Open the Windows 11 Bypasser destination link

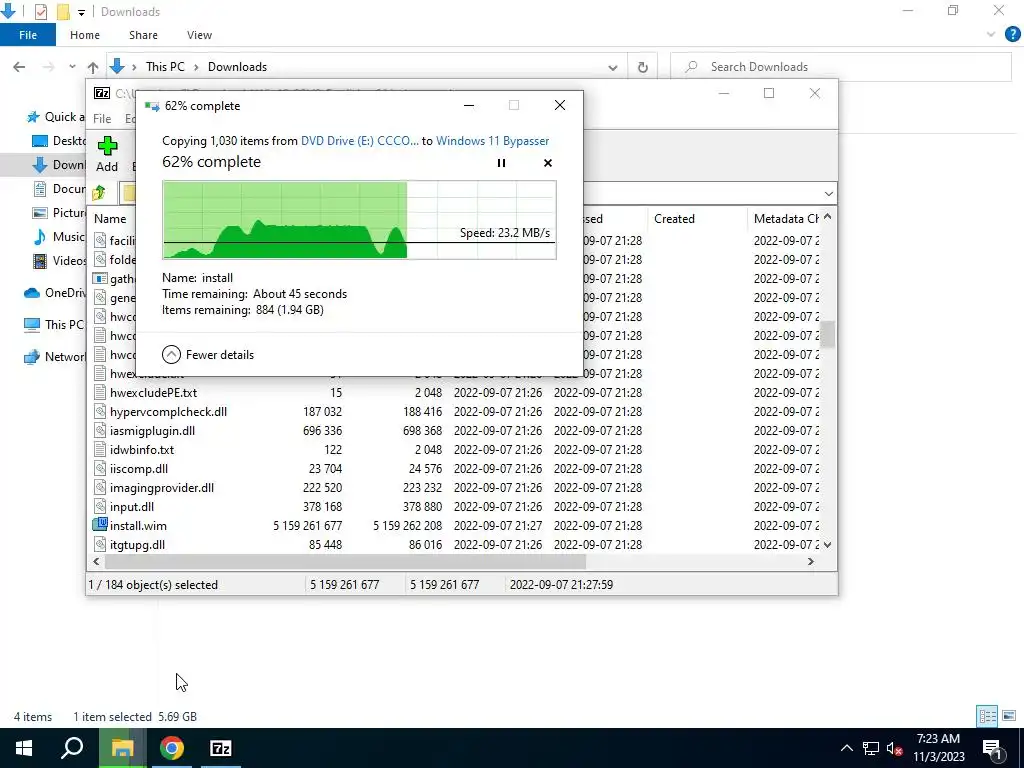coord(492,141)
